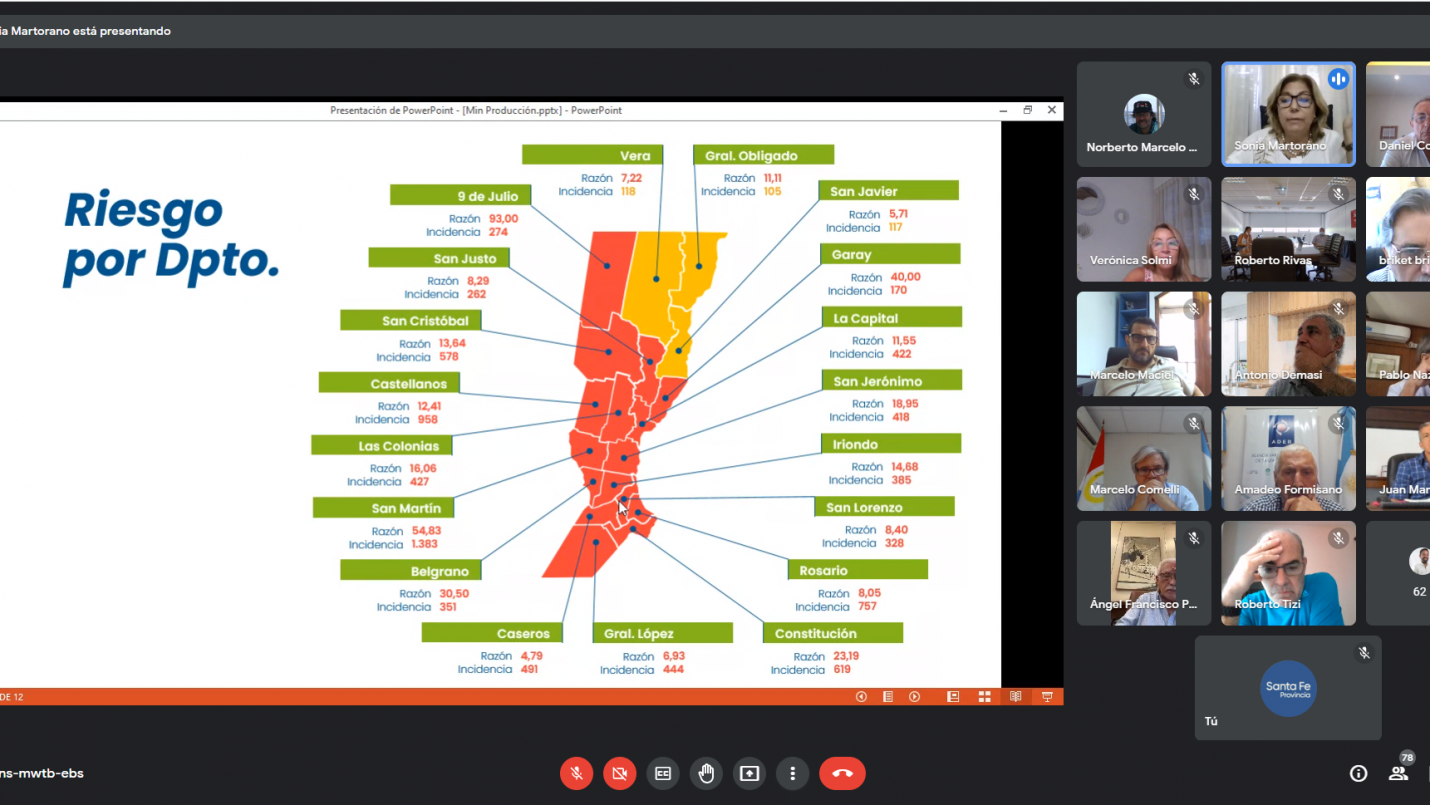Click the muted mic icon on Roberto Rivas's tile
Viewport: 1430px width, 805px height.
pos(1338,194)
